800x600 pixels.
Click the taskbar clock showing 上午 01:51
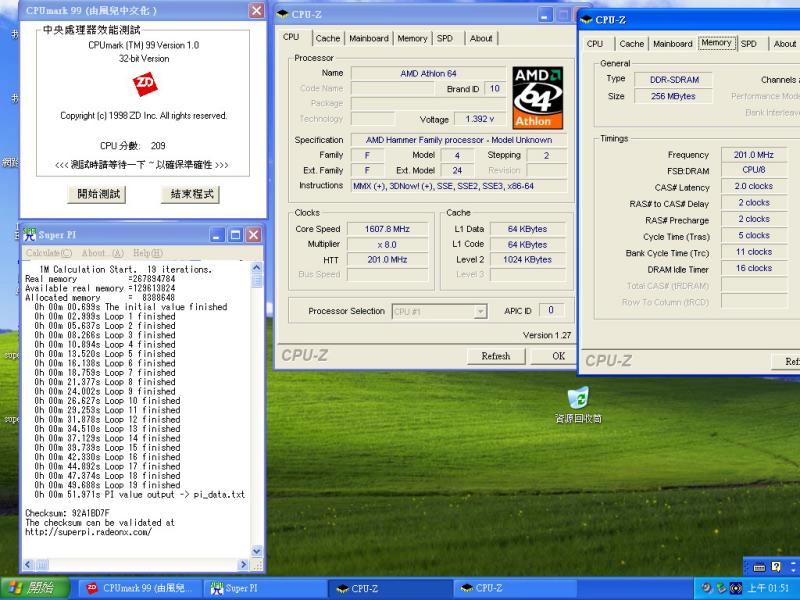pos(768,588)
